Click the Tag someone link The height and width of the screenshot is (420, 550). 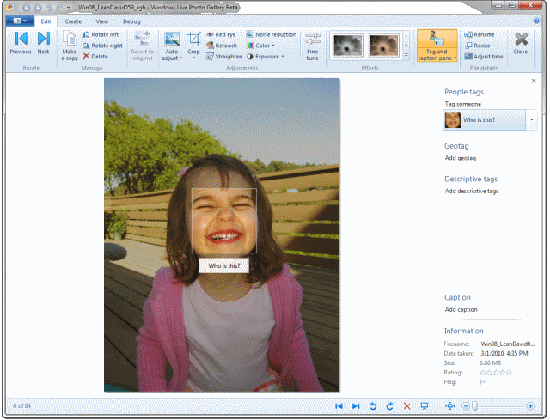(x=463, y=104)
